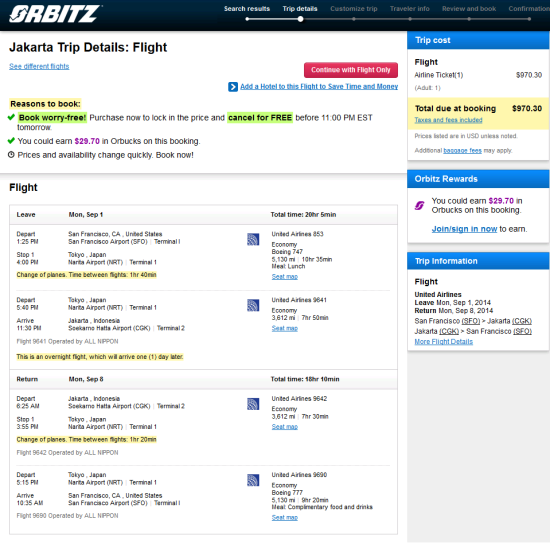
Task: Click Flight 9642 Operated by ALL NIPPON text
Action: click(x=67, y=452)
